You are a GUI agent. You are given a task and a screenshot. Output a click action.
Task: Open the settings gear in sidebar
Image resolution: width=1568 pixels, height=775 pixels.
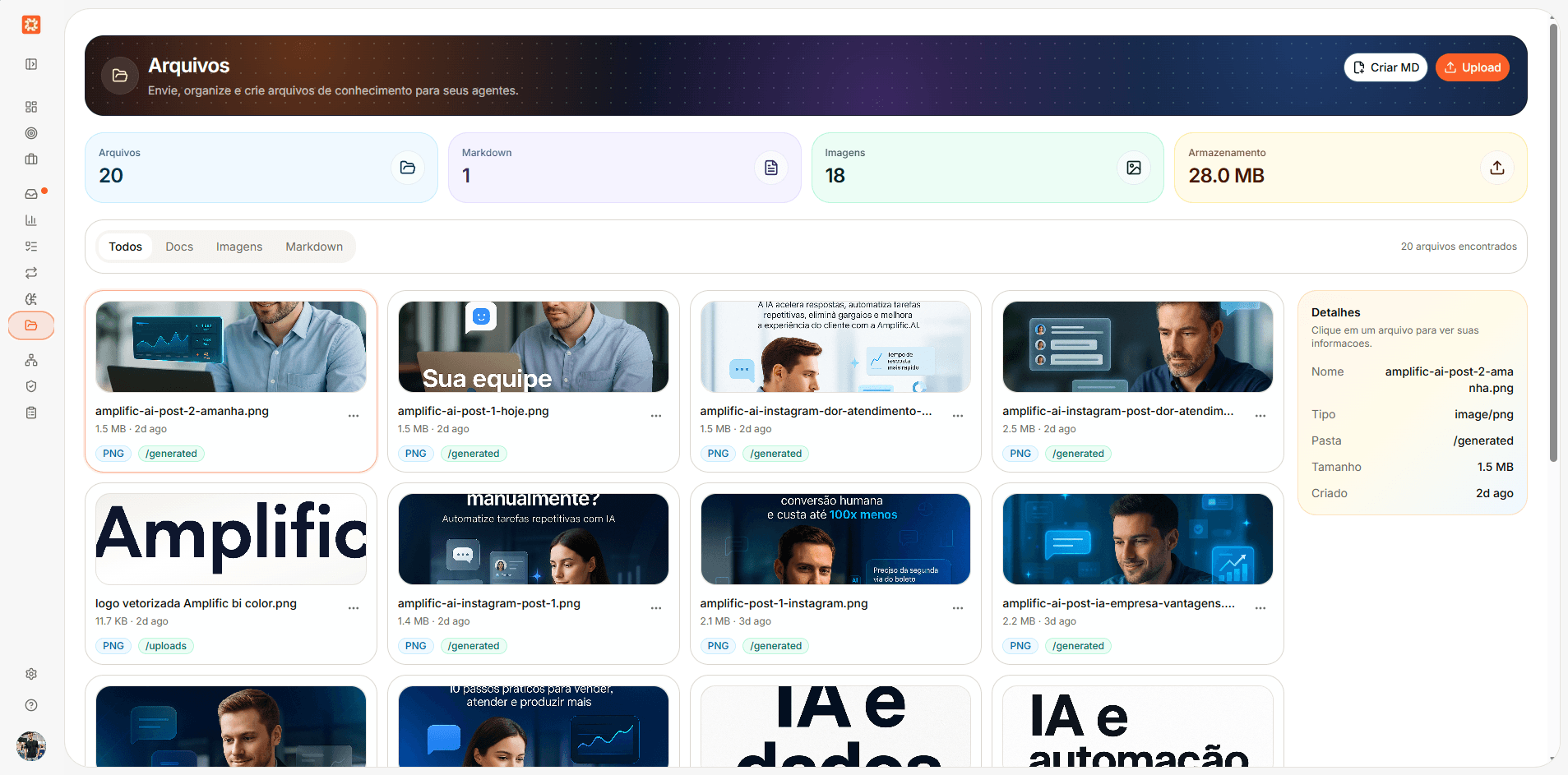31,674
